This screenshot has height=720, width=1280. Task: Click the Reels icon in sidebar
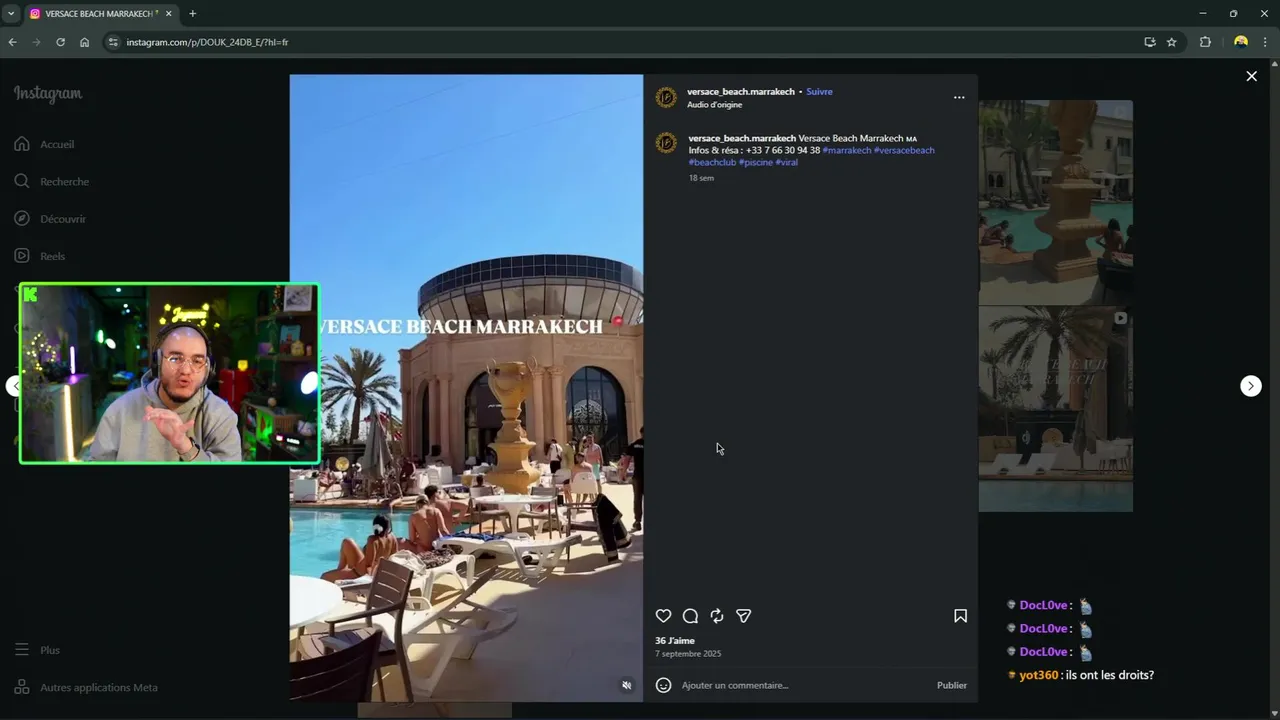(x=22, y=256)
